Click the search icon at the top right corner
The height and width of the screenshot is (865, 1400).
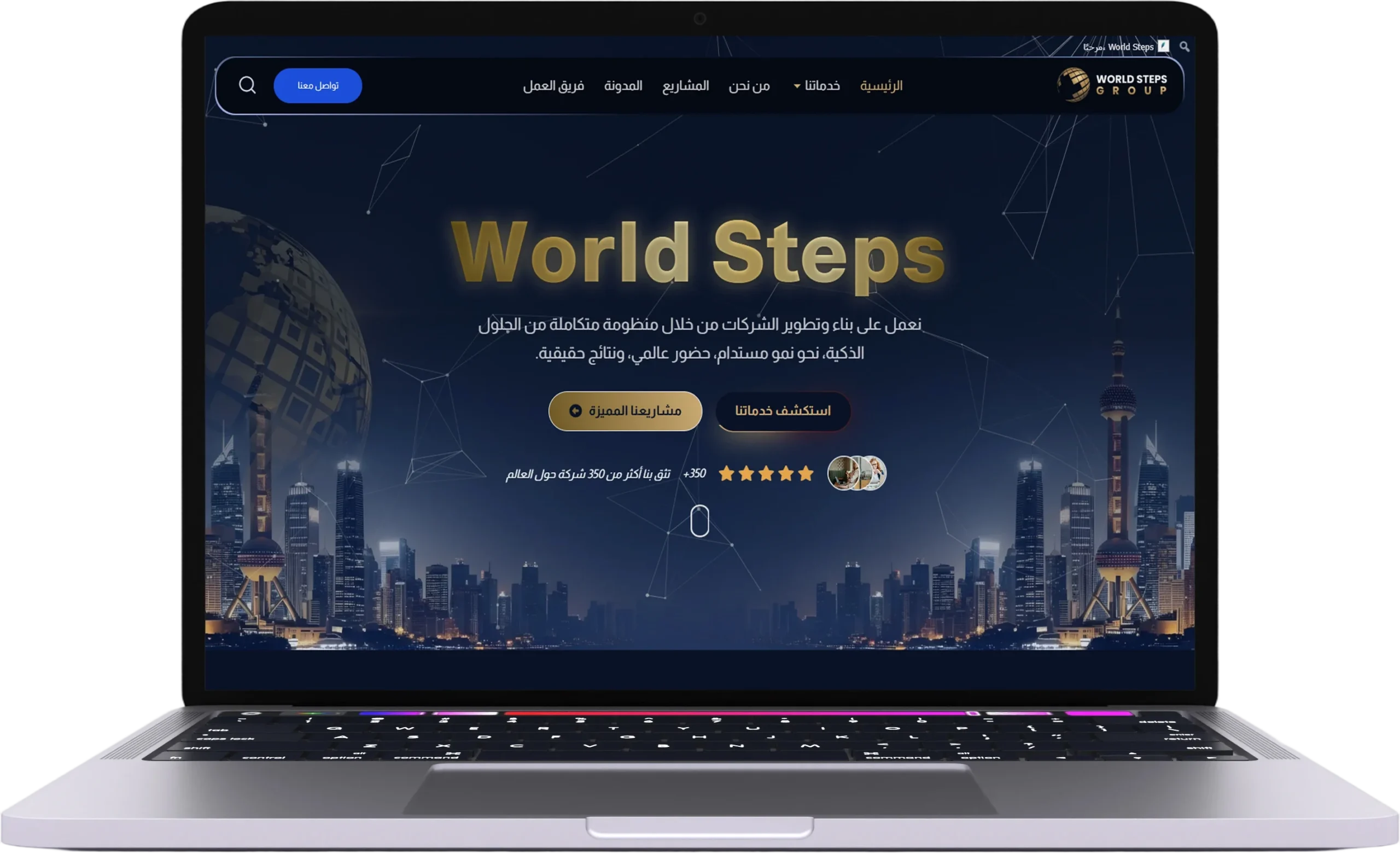[x=1186, y=47]
